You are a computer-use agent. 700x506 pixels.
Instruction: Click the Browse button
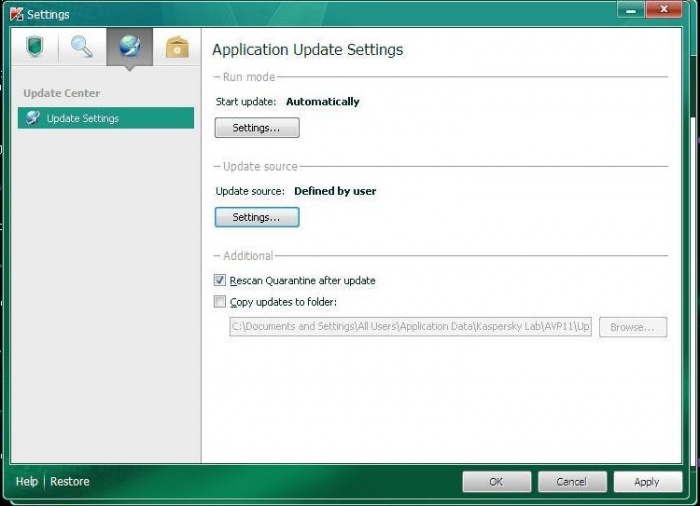[x=633, y=327]
